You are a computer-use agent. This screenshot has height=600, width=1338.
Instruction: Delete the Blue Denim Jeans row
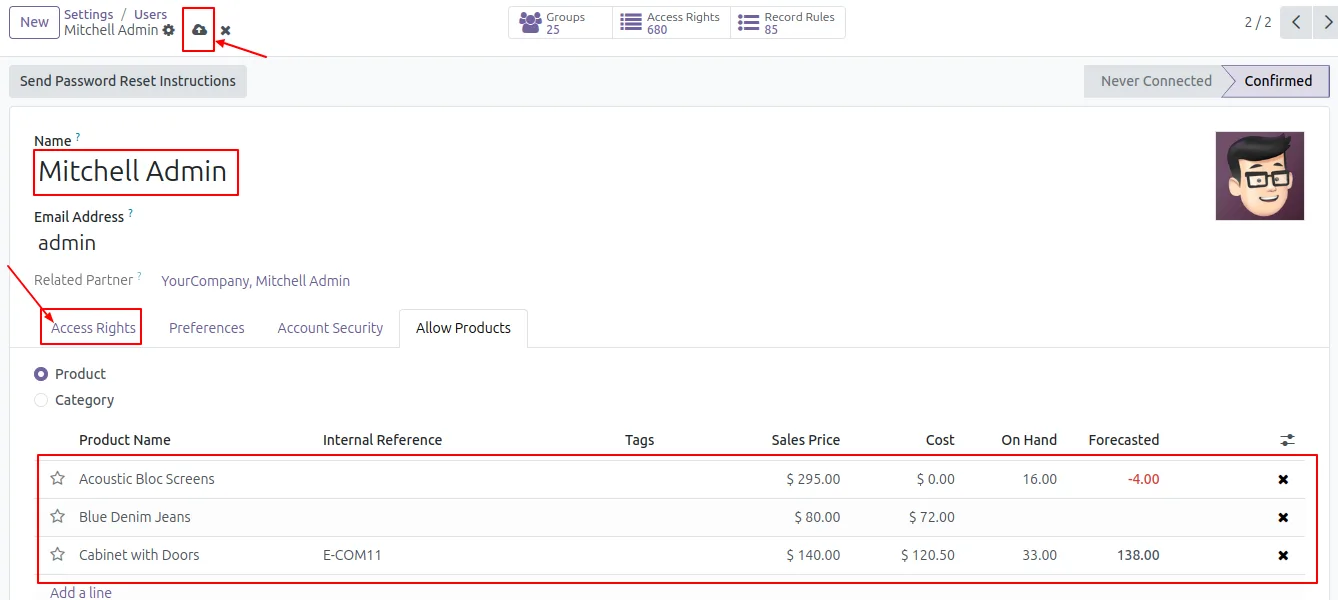click(1283, 518)
